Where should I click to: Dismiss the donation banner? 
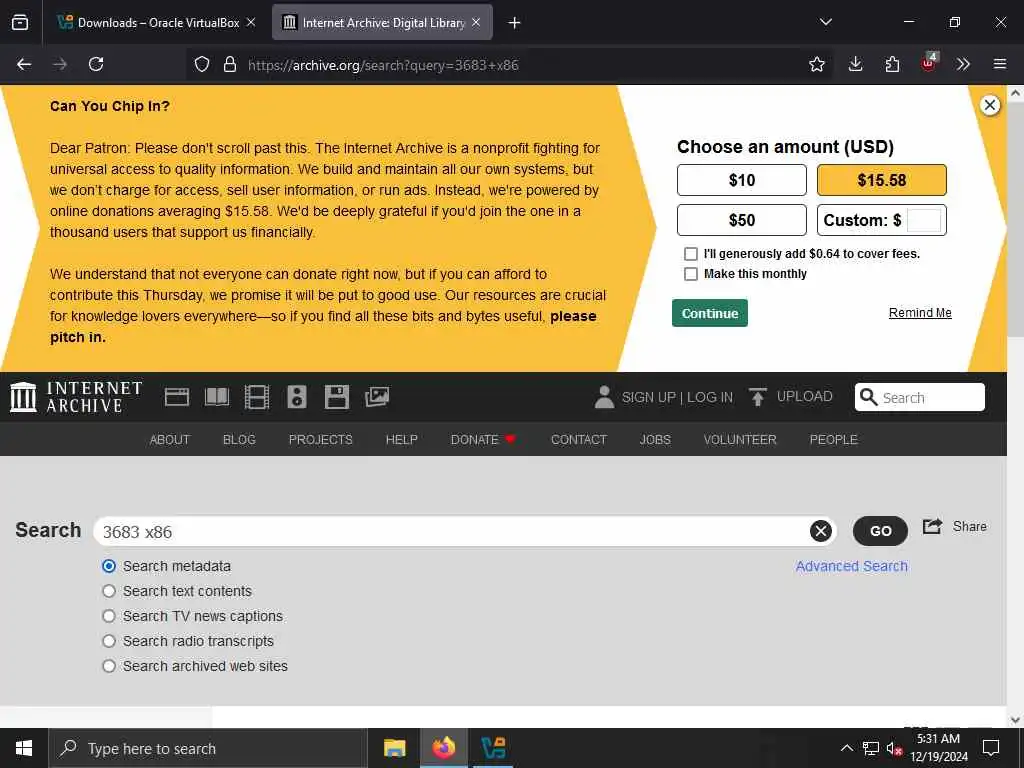pos(990,105)
